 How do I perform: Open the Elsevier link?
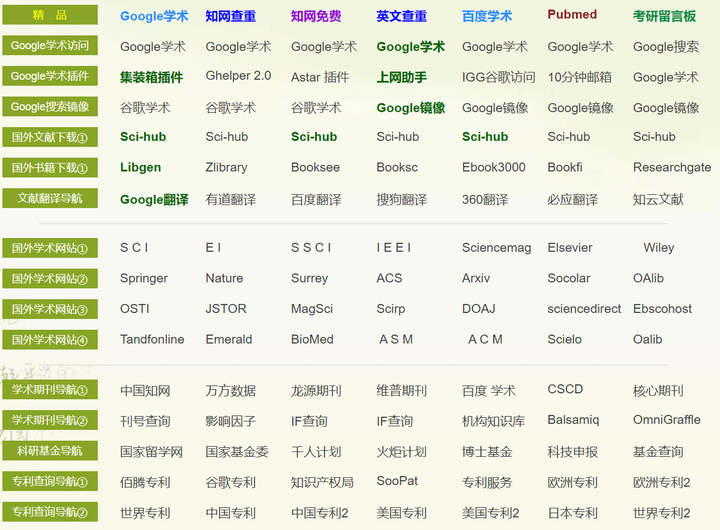(x=570, y=248)
